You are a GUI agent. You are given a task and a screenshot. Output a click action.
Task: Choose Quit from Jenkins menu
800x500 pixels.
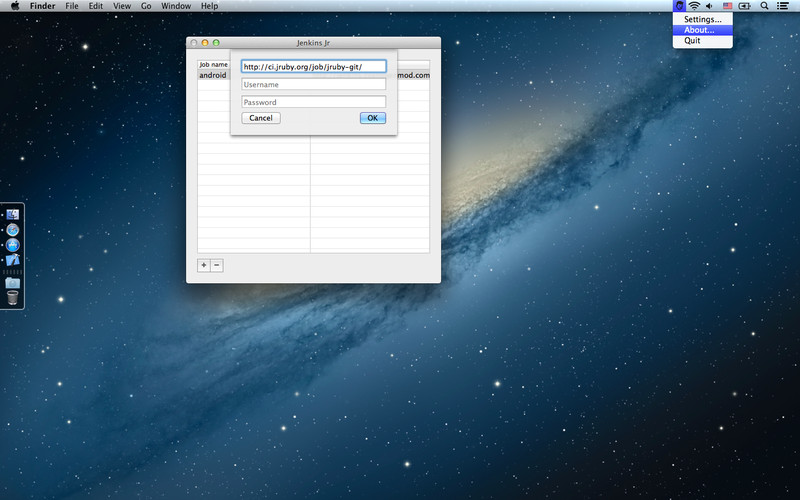(703, 41)
